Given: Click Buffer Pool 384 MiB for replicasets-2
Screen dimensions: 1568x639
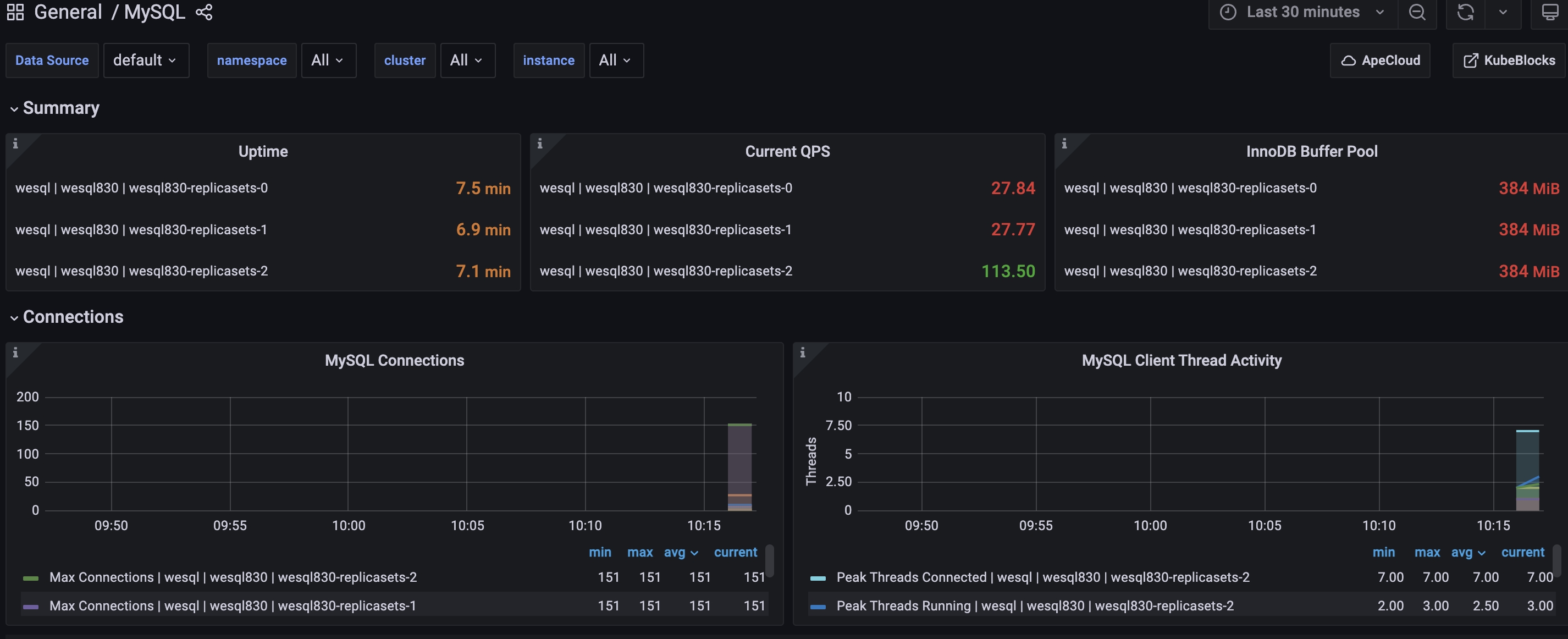Looking at the screenshot, I should [1528, 271].
